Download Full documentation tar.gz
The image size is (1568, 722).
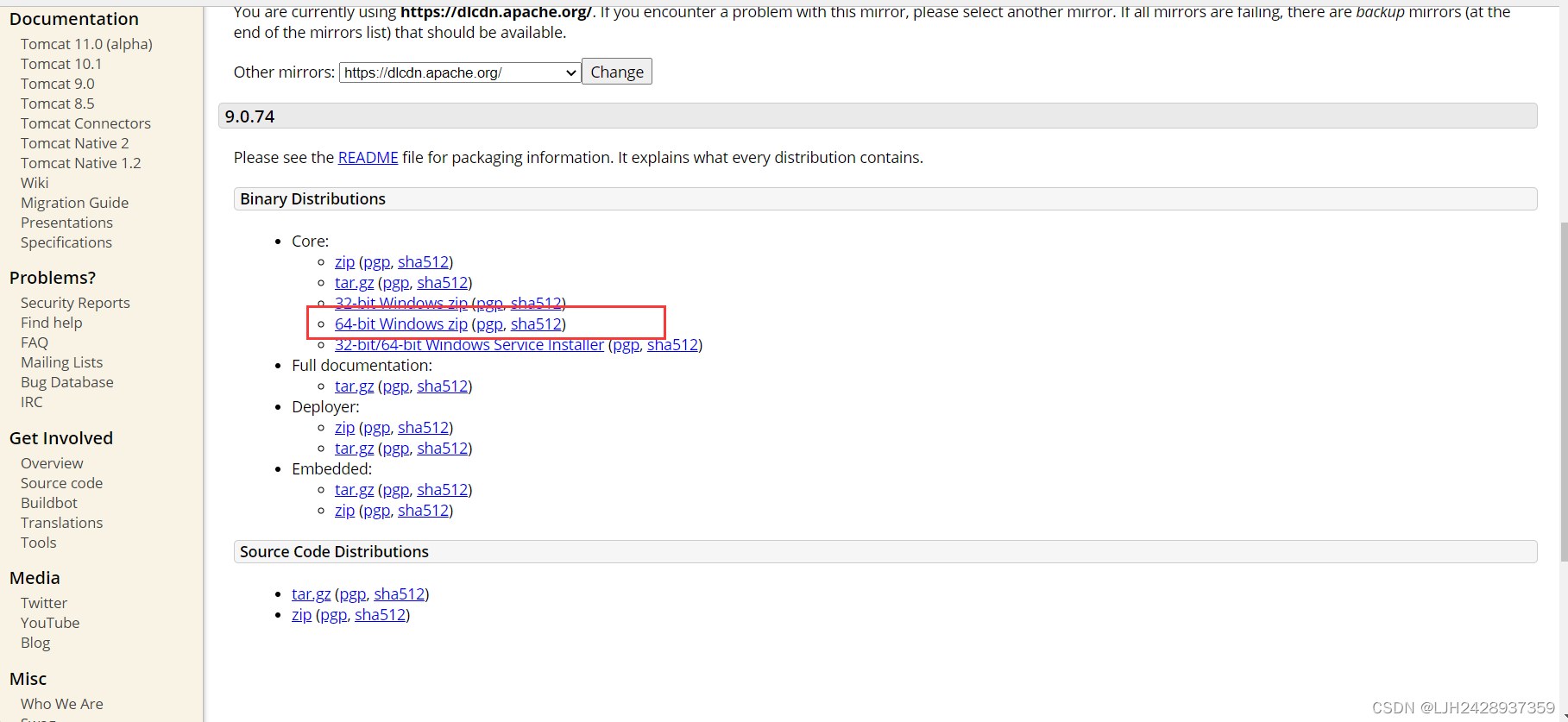[355, 386]
